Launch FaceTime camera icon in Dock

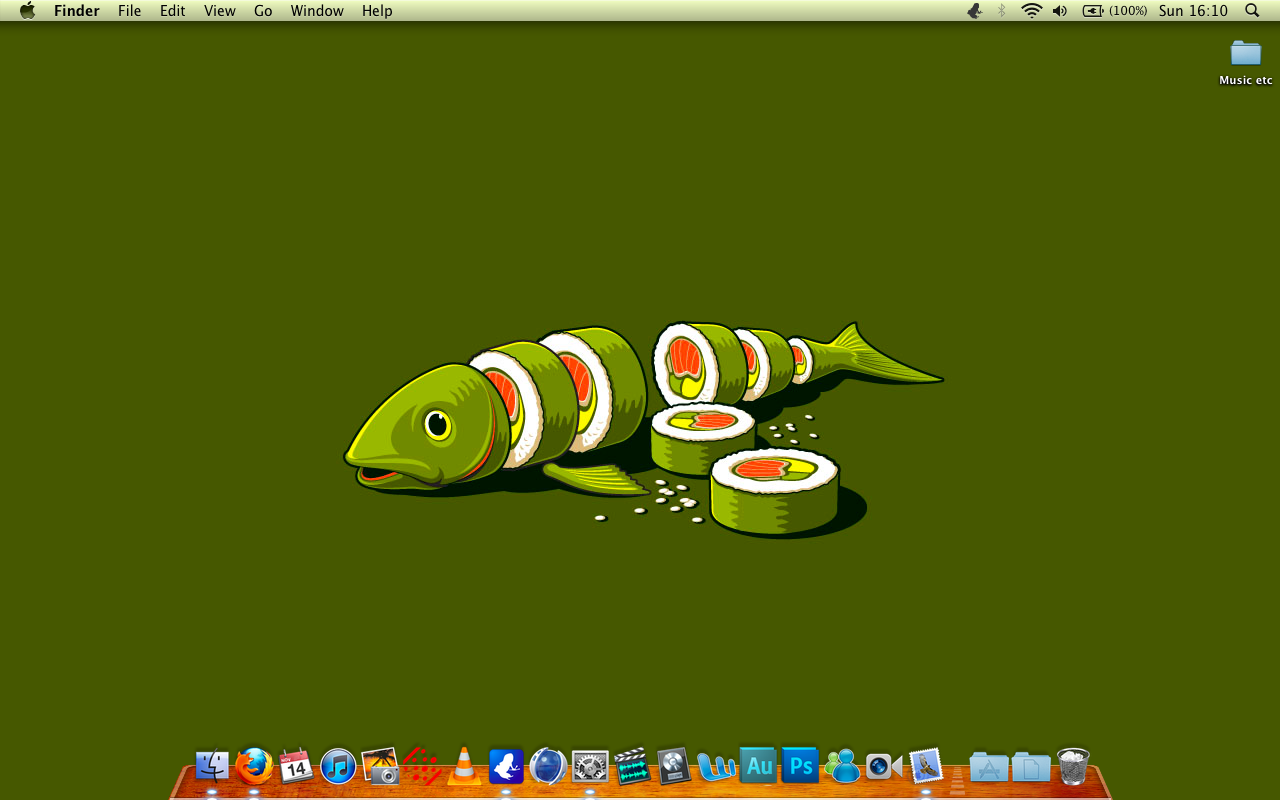[x=884, y=767]
